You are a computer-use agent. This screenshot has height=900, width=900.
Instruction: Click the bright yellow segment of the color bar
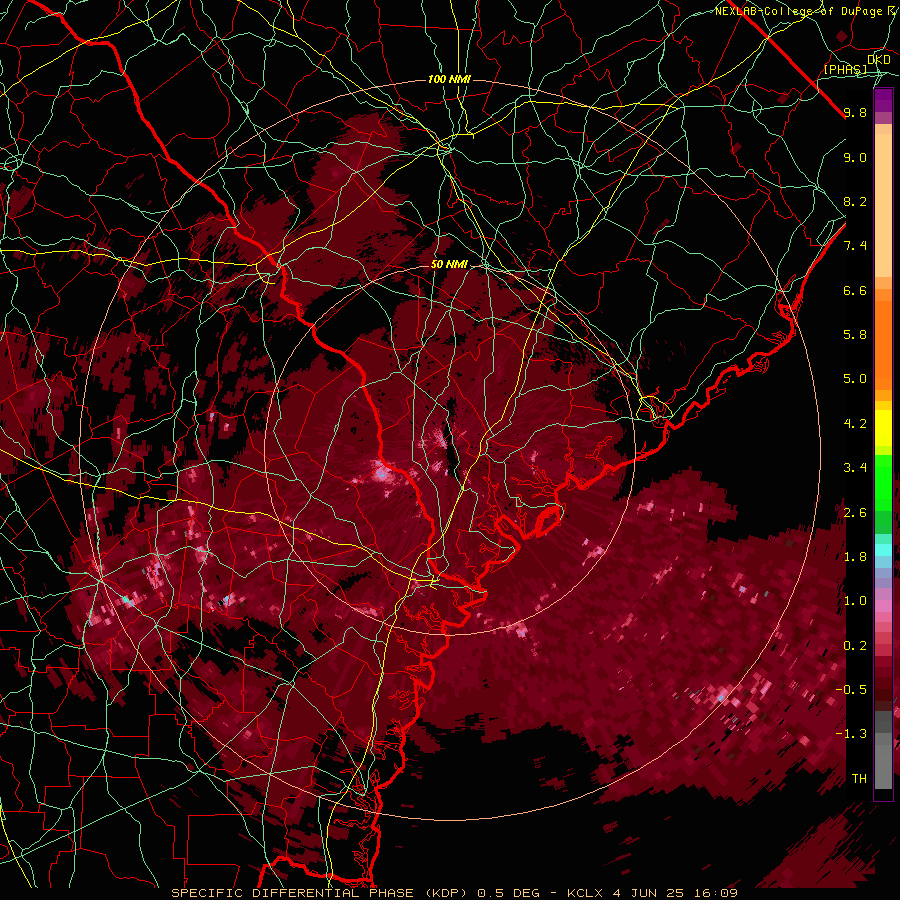tap(883, 428)
